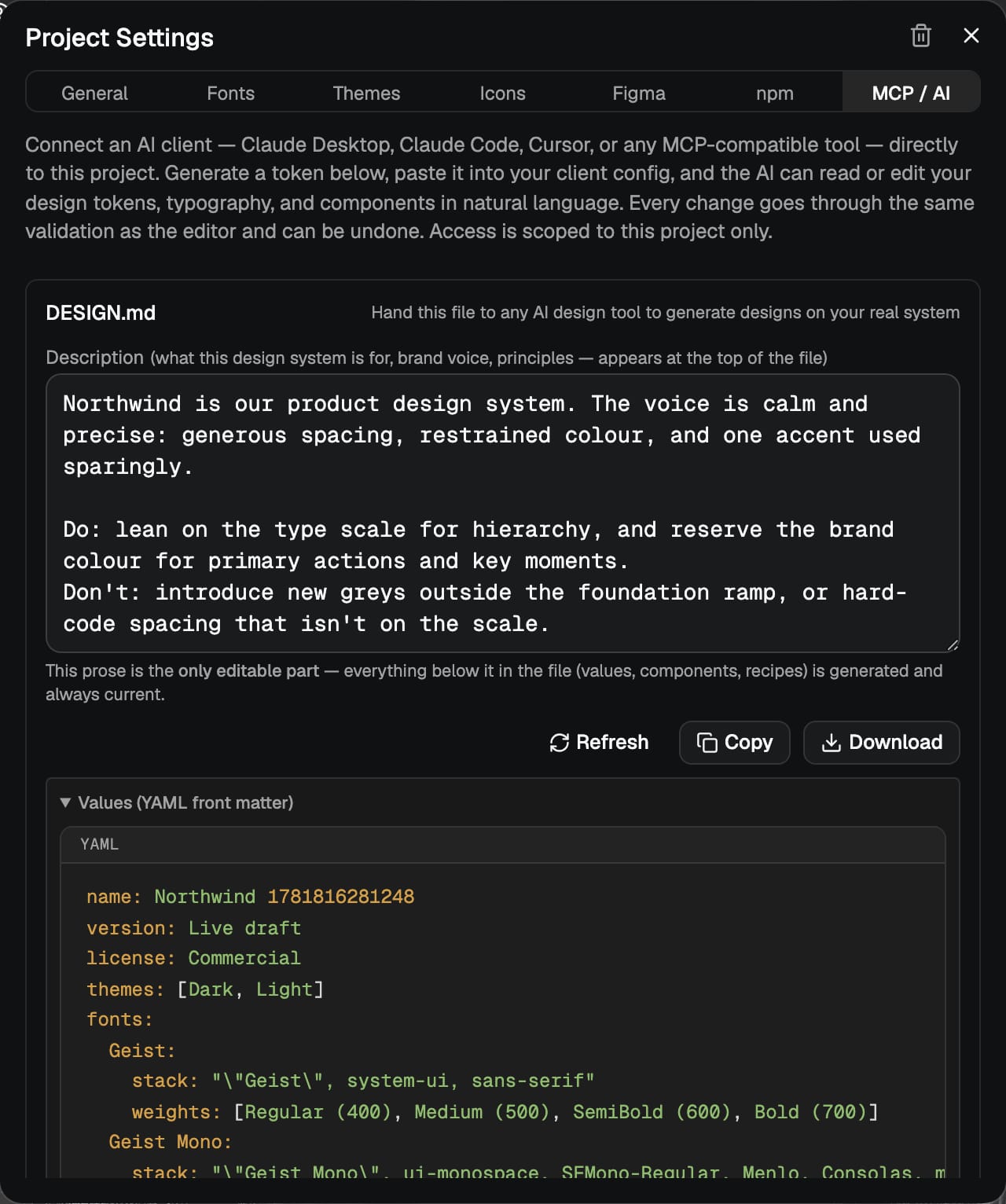This screenshot has width=1006, height=1204.
Task: Click the YAML code block label
Action: tap(99, 844)
